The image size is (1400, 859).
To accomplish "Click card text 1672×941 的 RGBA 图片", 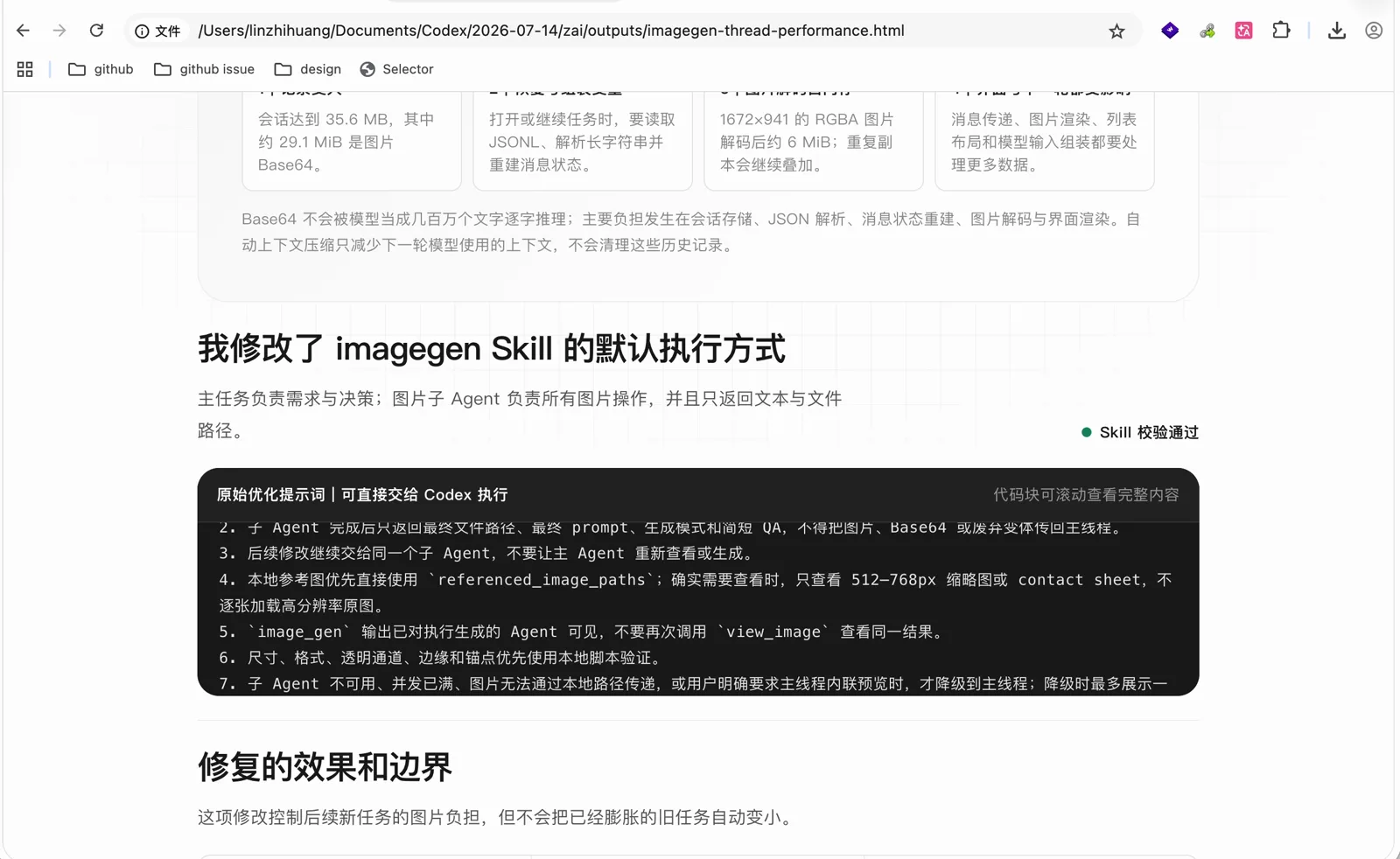I will pyautogui.click(x=807, y=142).
